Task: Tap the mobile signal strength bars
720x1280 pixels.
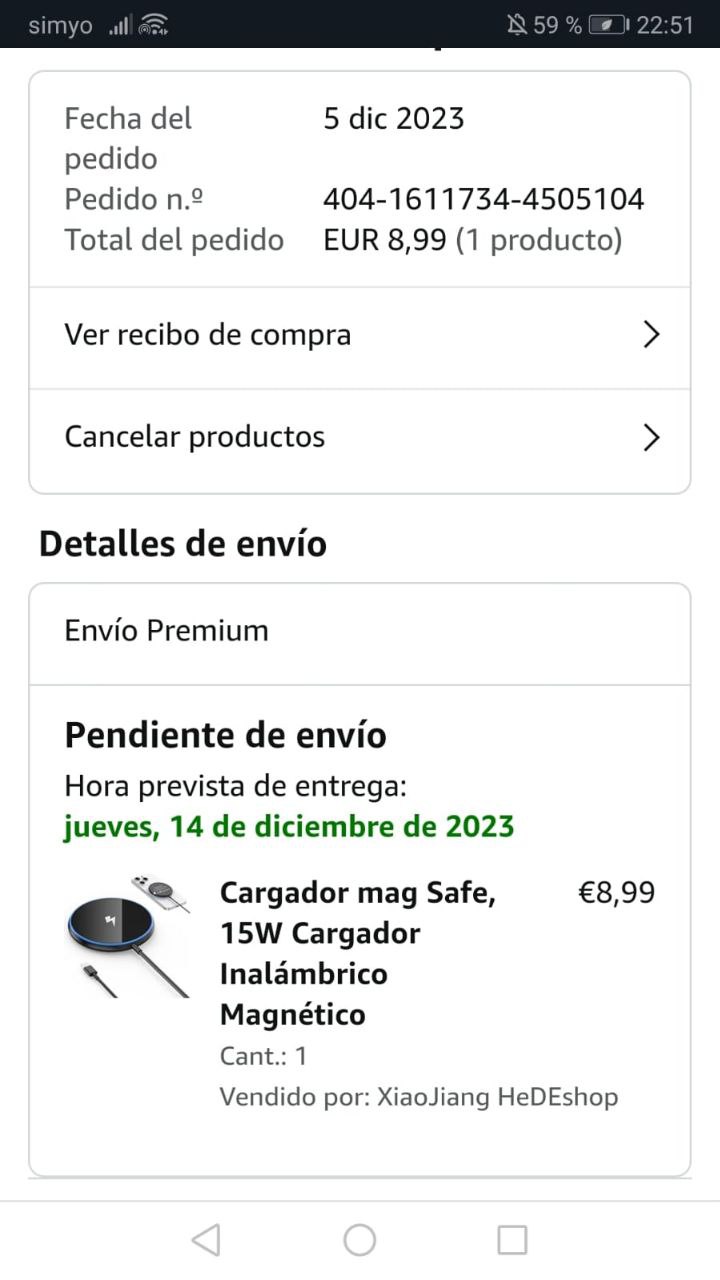Action: [x=120, y=25]
